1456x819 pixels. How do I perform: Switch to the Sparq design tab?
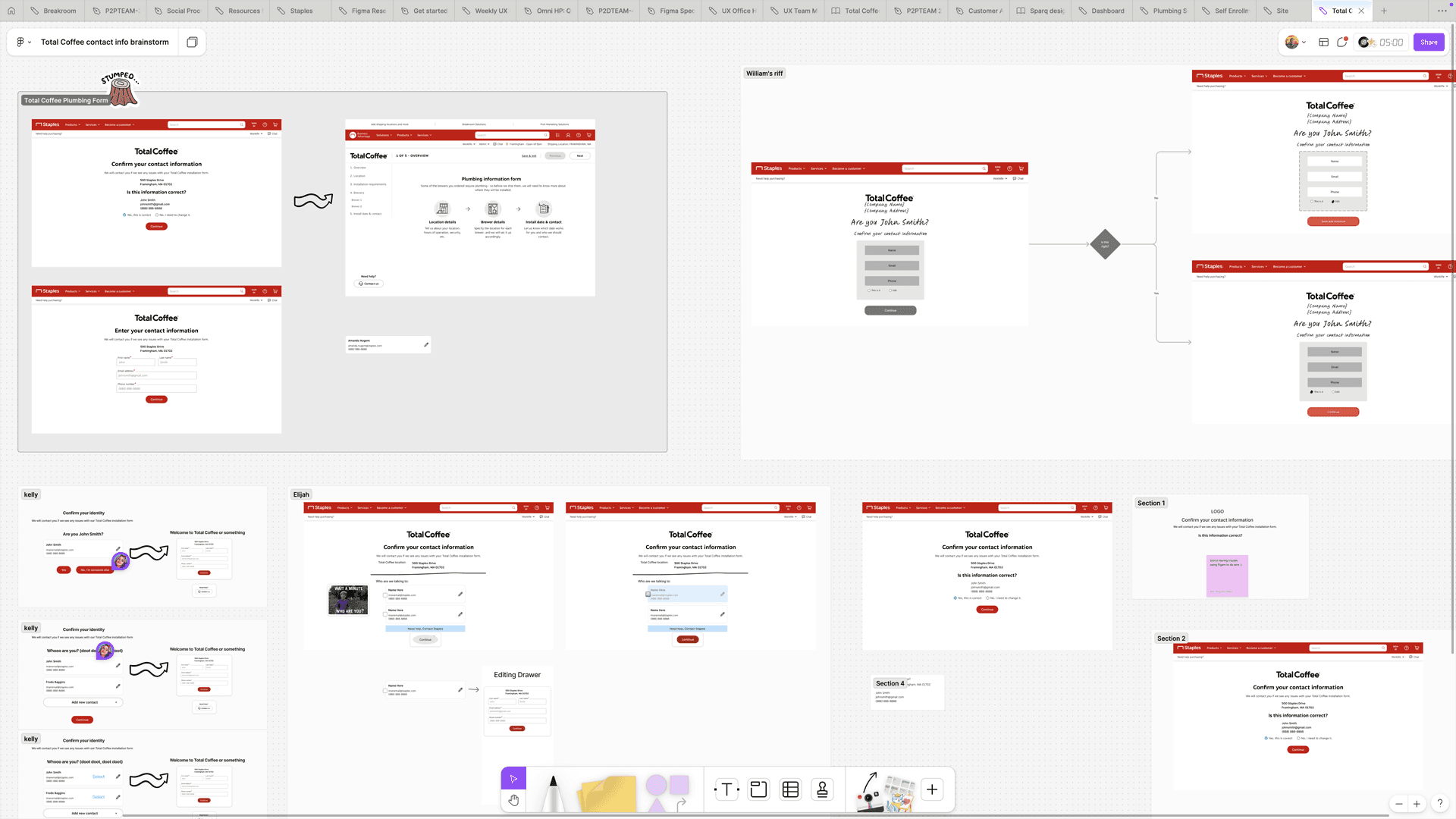tap(1040, 11)
